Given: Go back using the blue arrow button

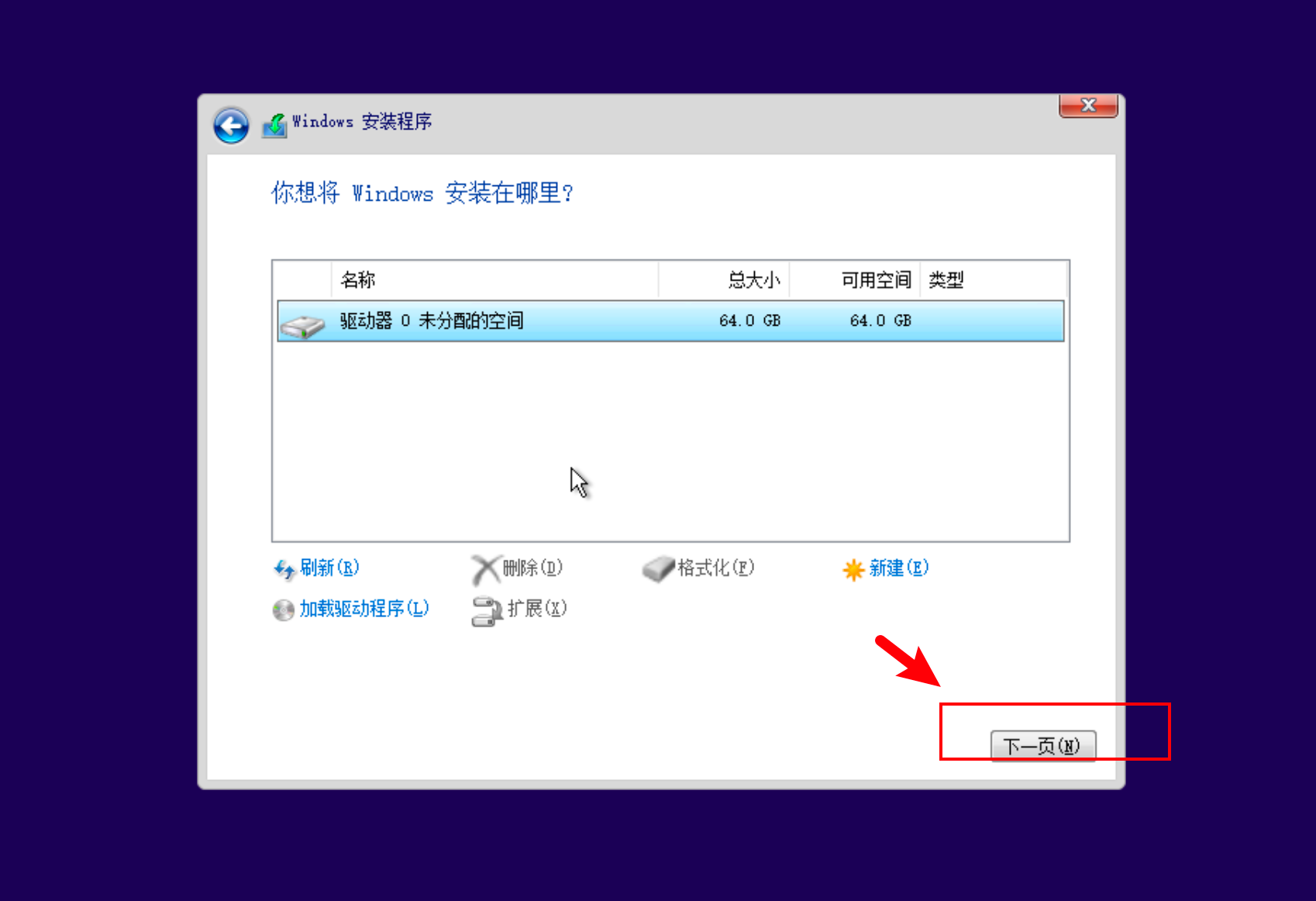Looking at the screenshot, I should 231,126.
